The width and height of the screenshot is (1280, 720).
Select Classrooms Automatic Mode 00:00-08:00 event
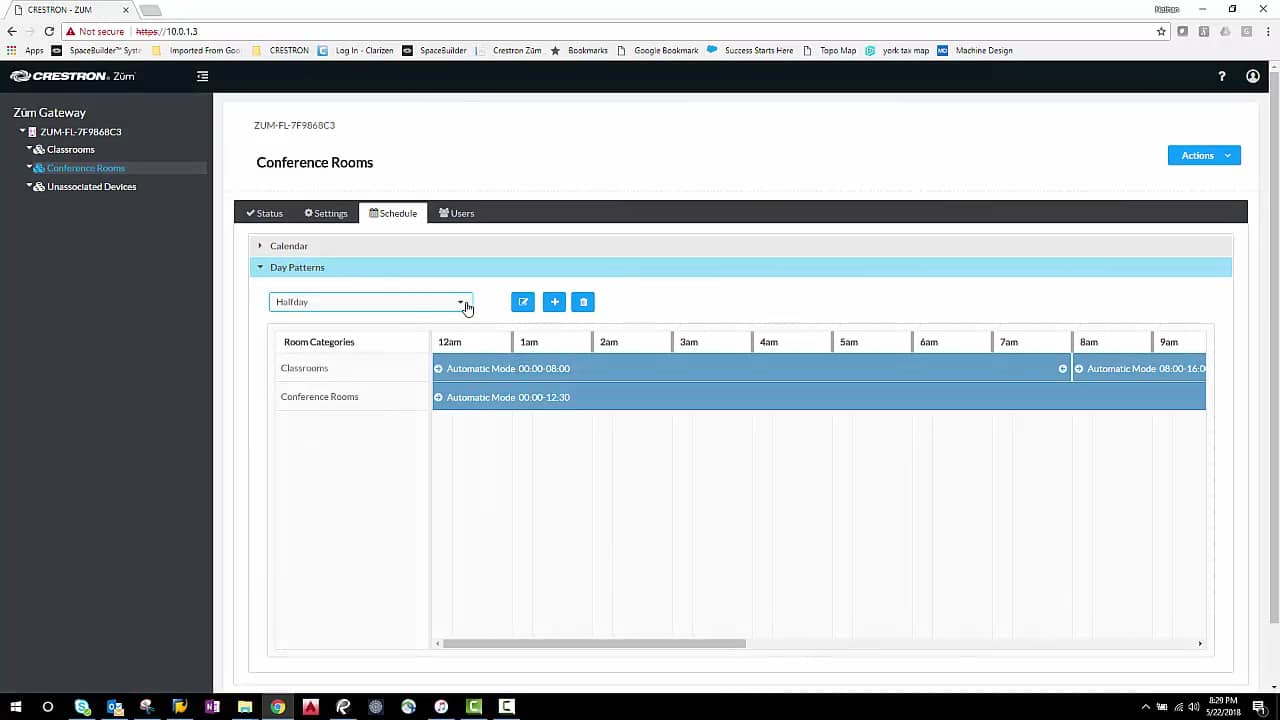click(x=751, y=368)
